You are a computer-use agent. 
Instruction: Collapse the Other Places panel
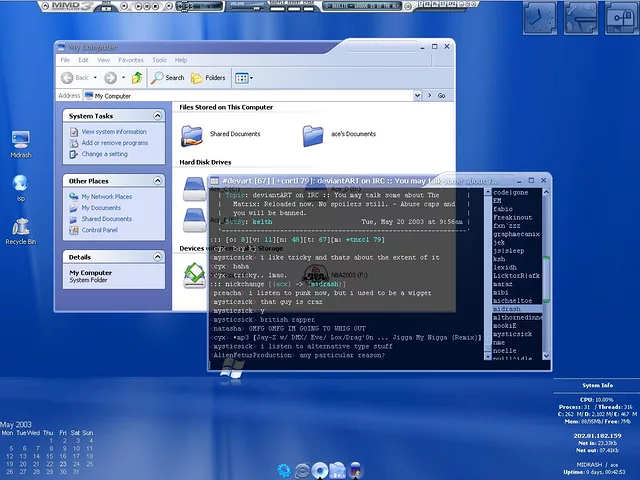tap(157, 180)
